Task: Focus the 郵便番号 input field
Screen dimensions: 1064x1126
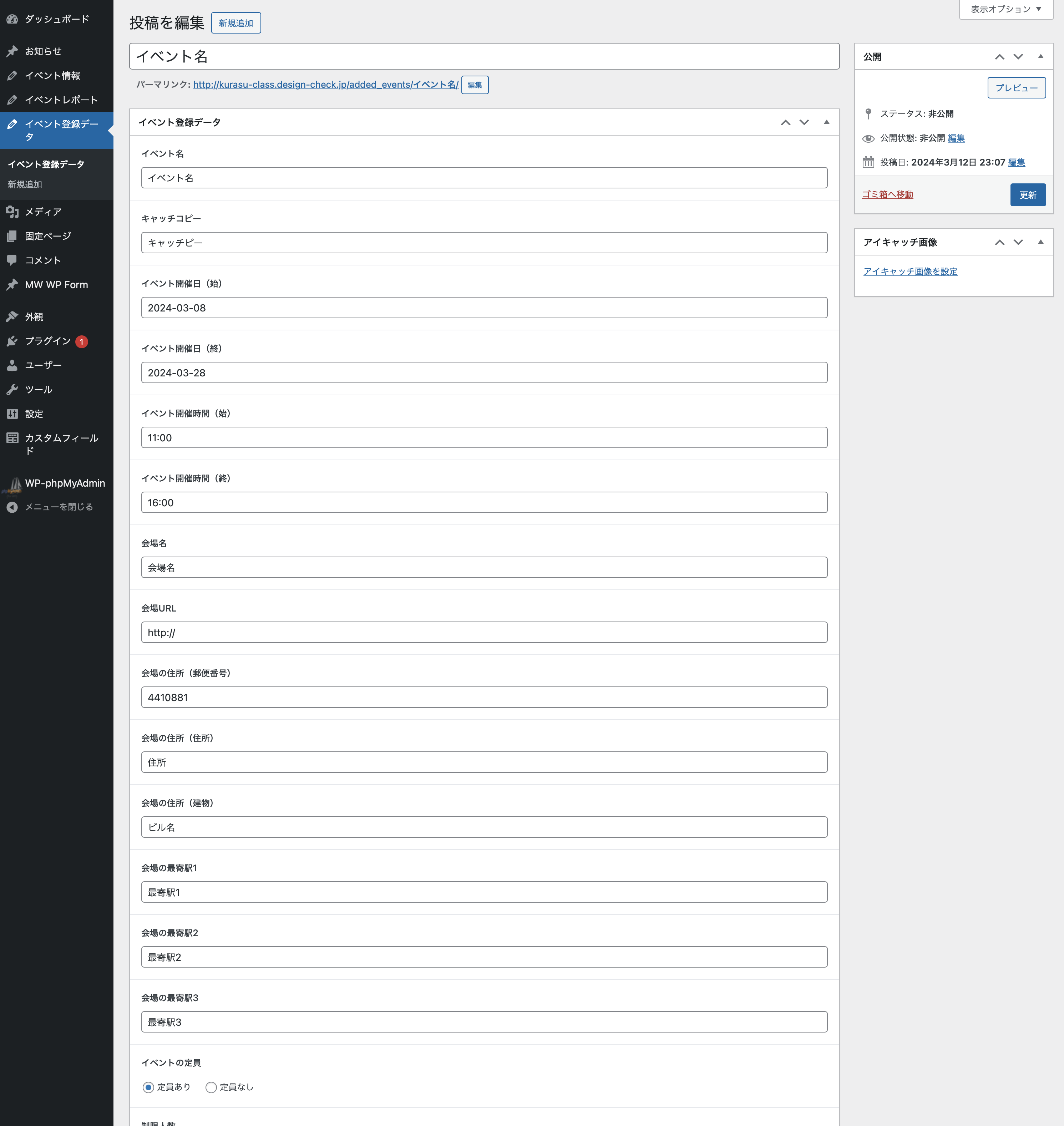Action: point(484,697)
